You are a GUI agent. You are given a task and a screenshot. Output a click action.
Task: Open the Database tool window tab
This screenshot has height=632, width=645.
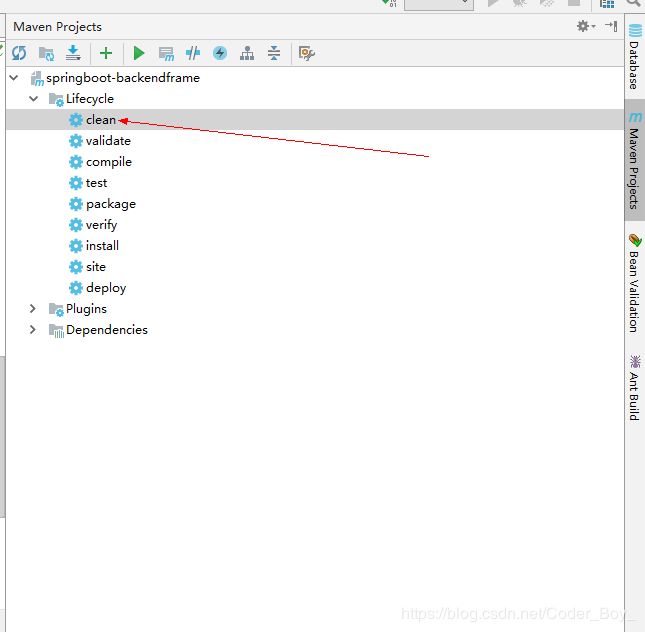point(635,57)
